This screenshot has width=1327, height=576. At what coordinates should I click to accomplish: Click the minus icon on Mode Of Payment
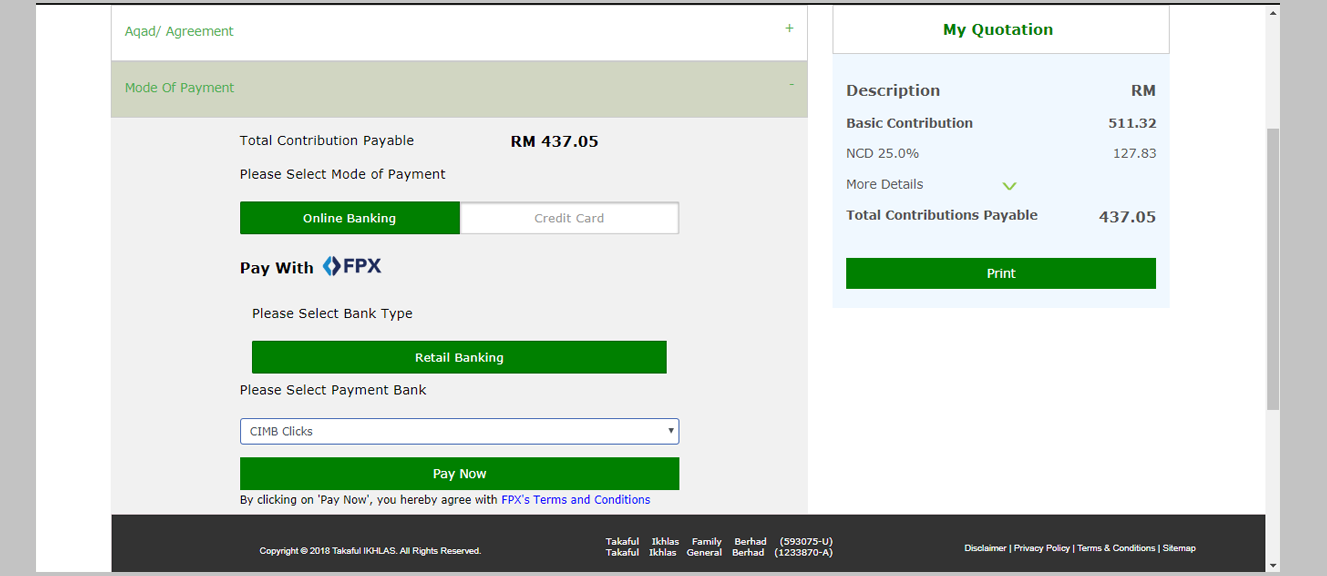791,85
